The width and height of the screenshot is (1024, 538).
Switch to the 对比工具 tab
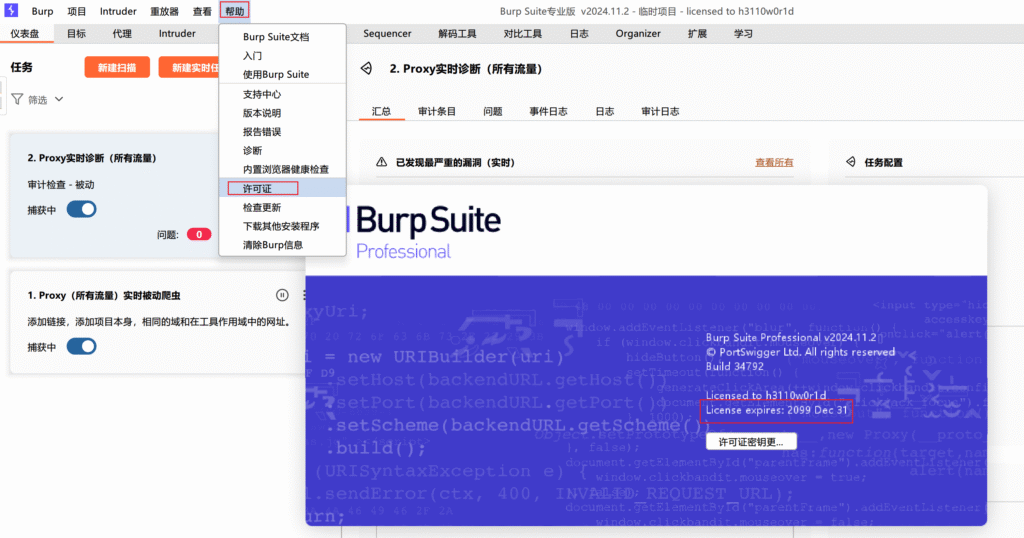click(x=522, y=33)
